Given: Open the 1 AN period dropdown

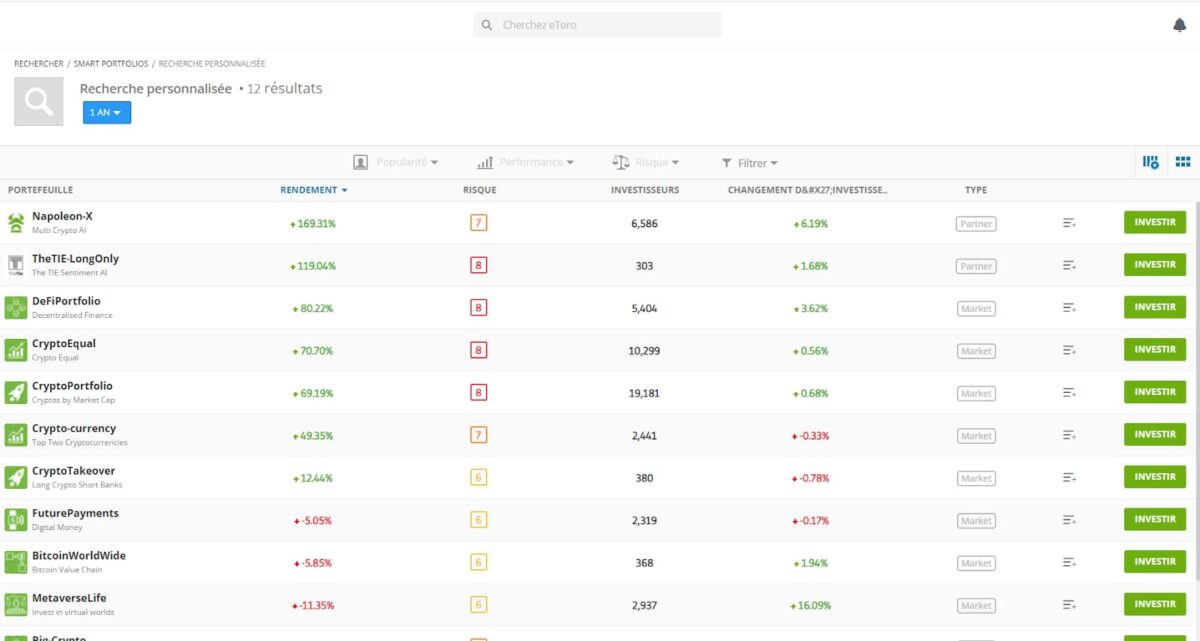Looking at the screenshot, I should pos(106,113).
